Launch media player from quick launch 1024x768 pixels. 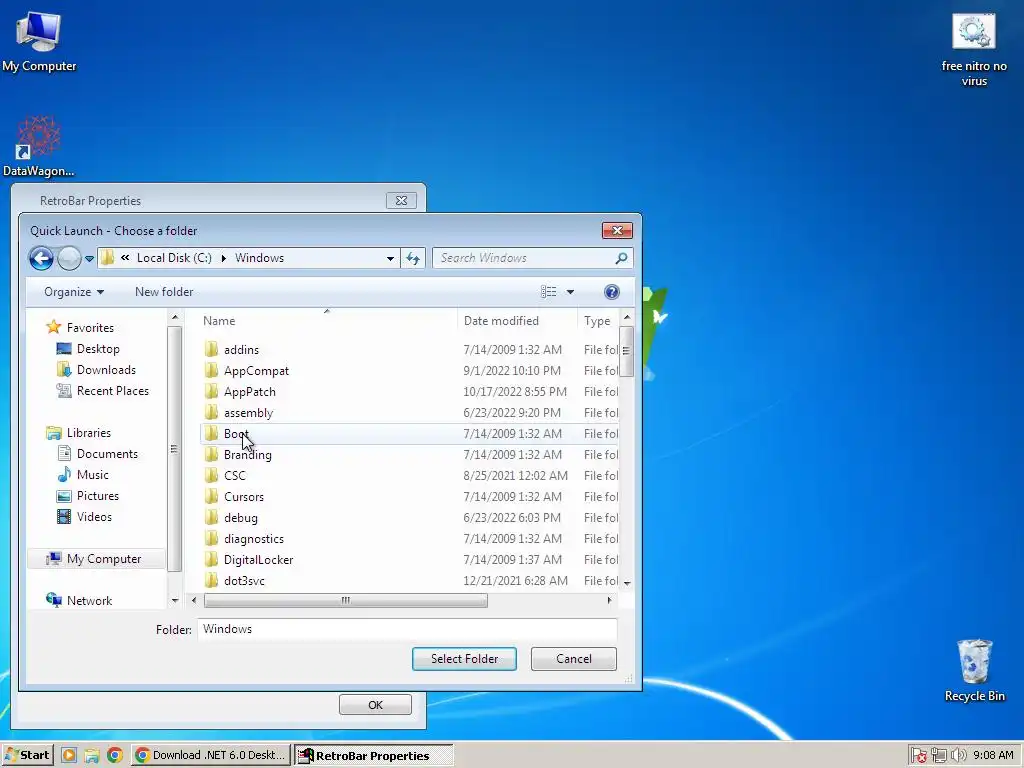tap(69, 756)
